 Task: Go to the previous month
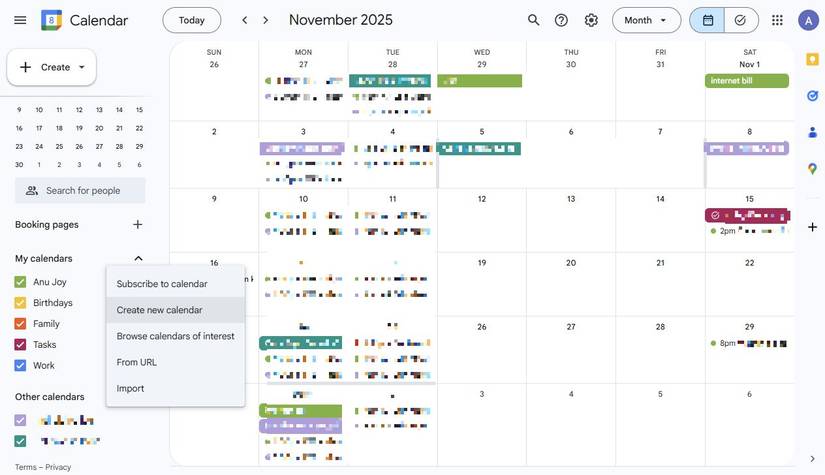tap(245, 20)
